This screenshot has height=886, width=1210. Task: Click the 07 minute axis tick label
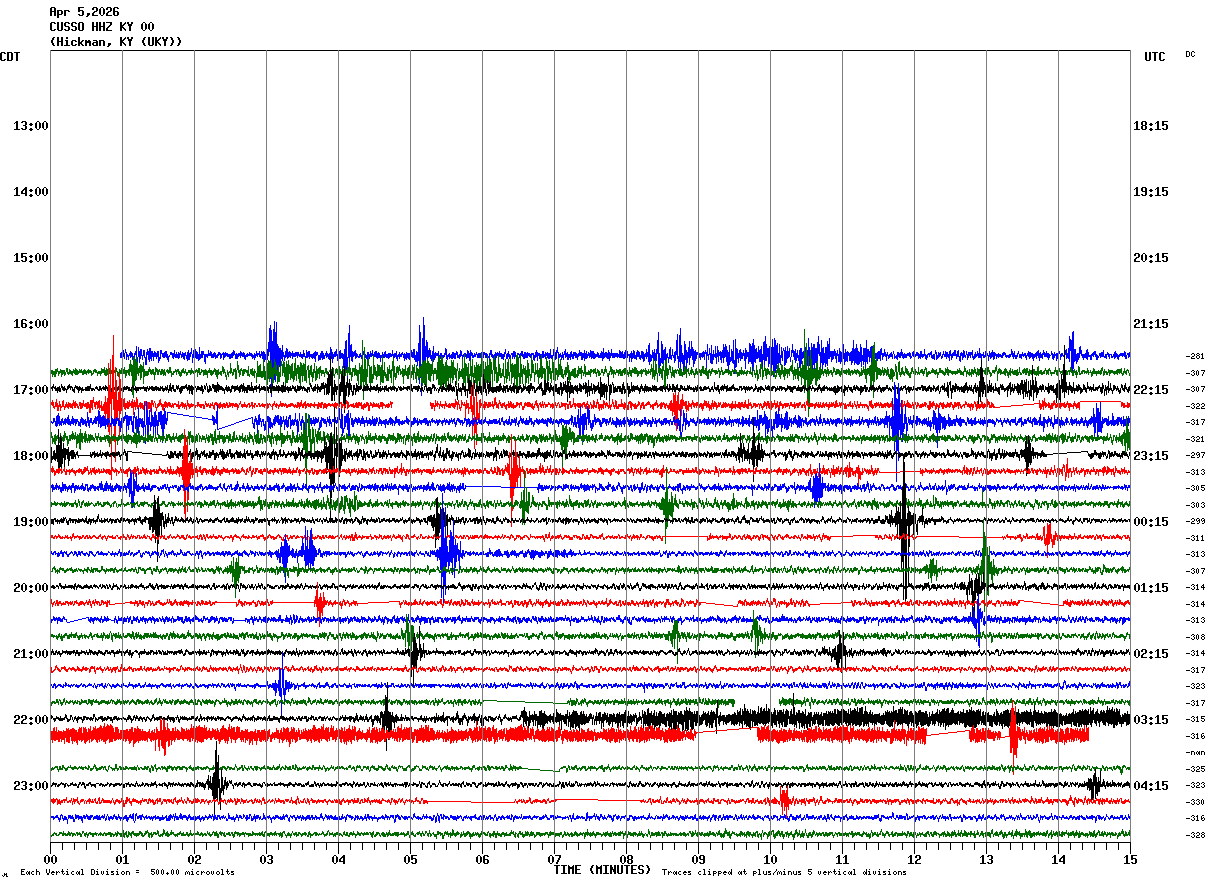point(554,859)
